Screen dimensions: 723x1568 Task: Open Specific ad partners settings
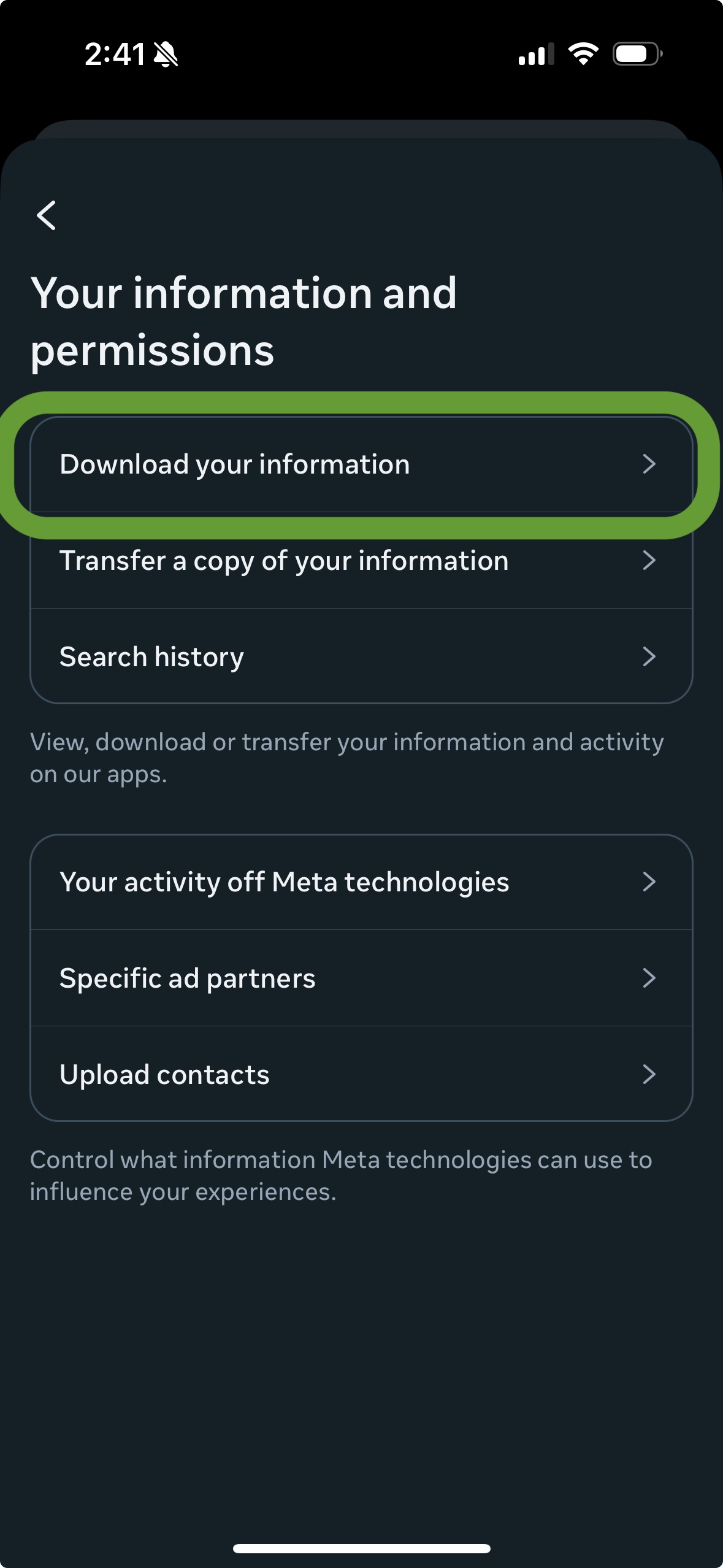tap(187, 978)
